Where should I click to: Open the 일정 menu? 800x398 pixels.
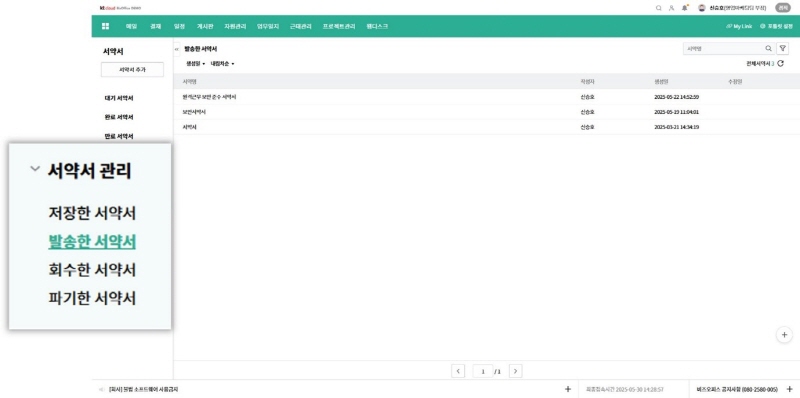pyautogui.click(x=179, y=26)
